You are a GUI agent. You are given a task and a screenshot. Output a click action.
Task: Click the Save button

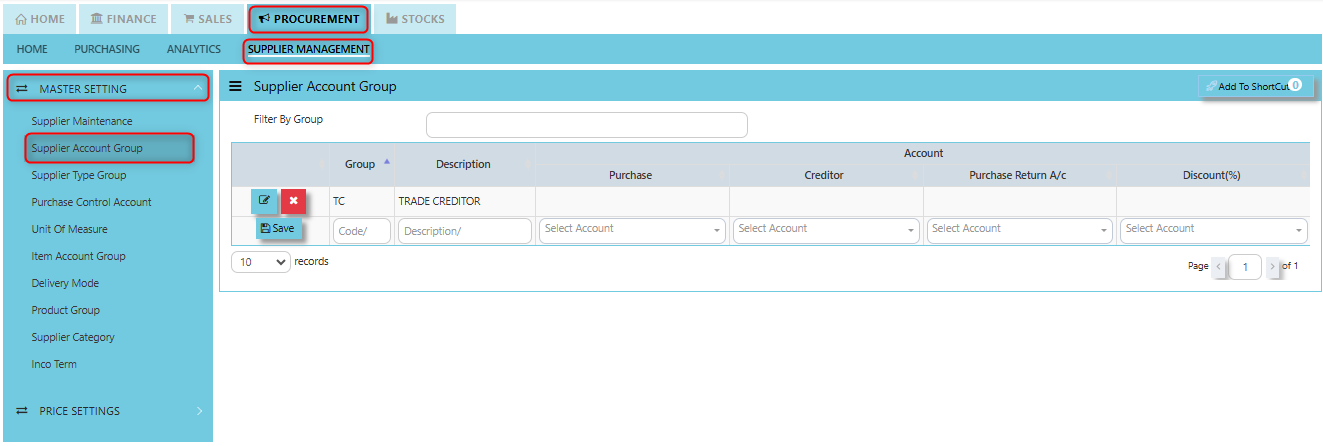277,229
